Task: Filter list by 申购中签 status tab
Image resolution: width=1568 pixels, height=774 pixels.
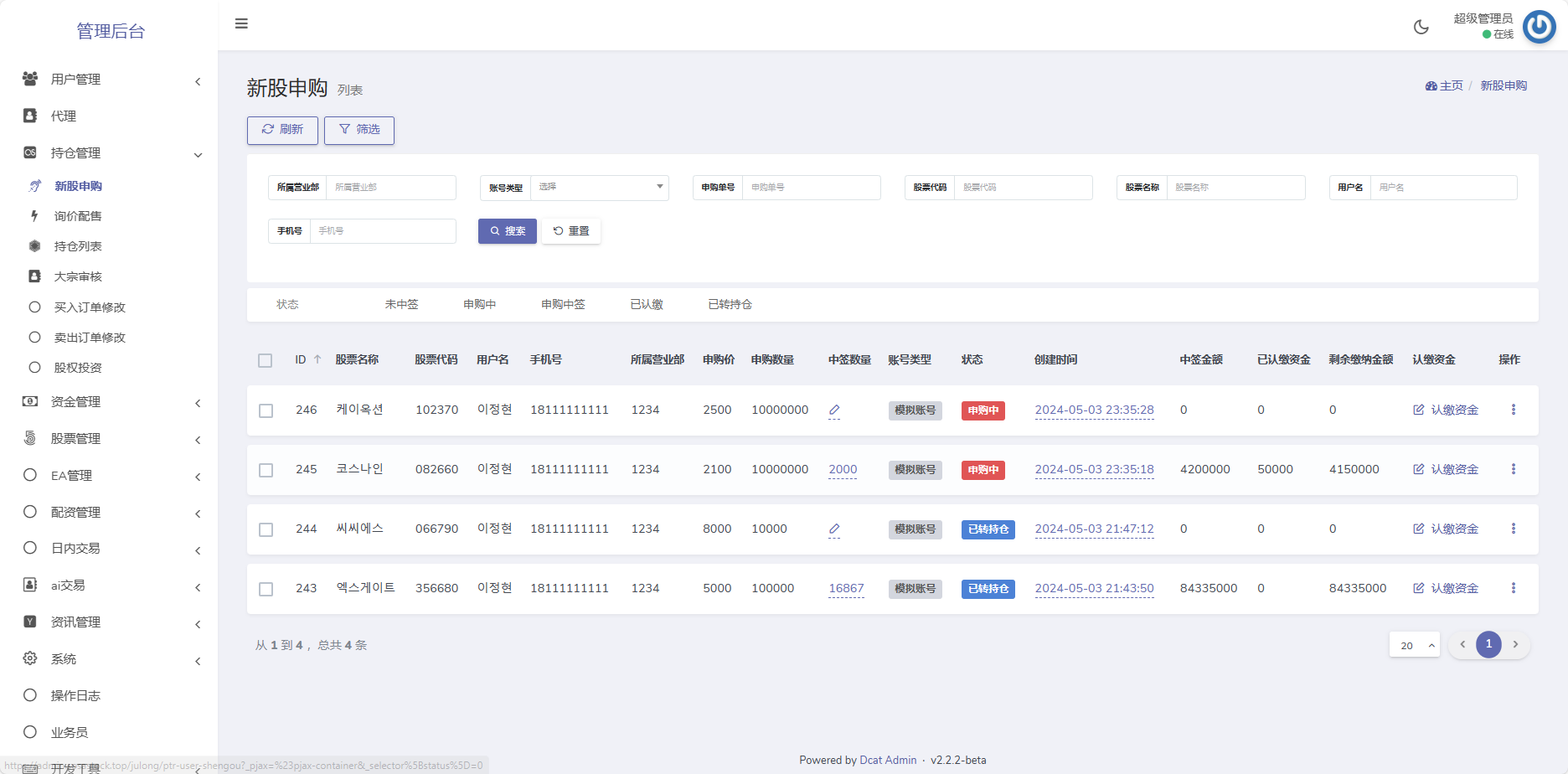Action: (x=563, y=304)
